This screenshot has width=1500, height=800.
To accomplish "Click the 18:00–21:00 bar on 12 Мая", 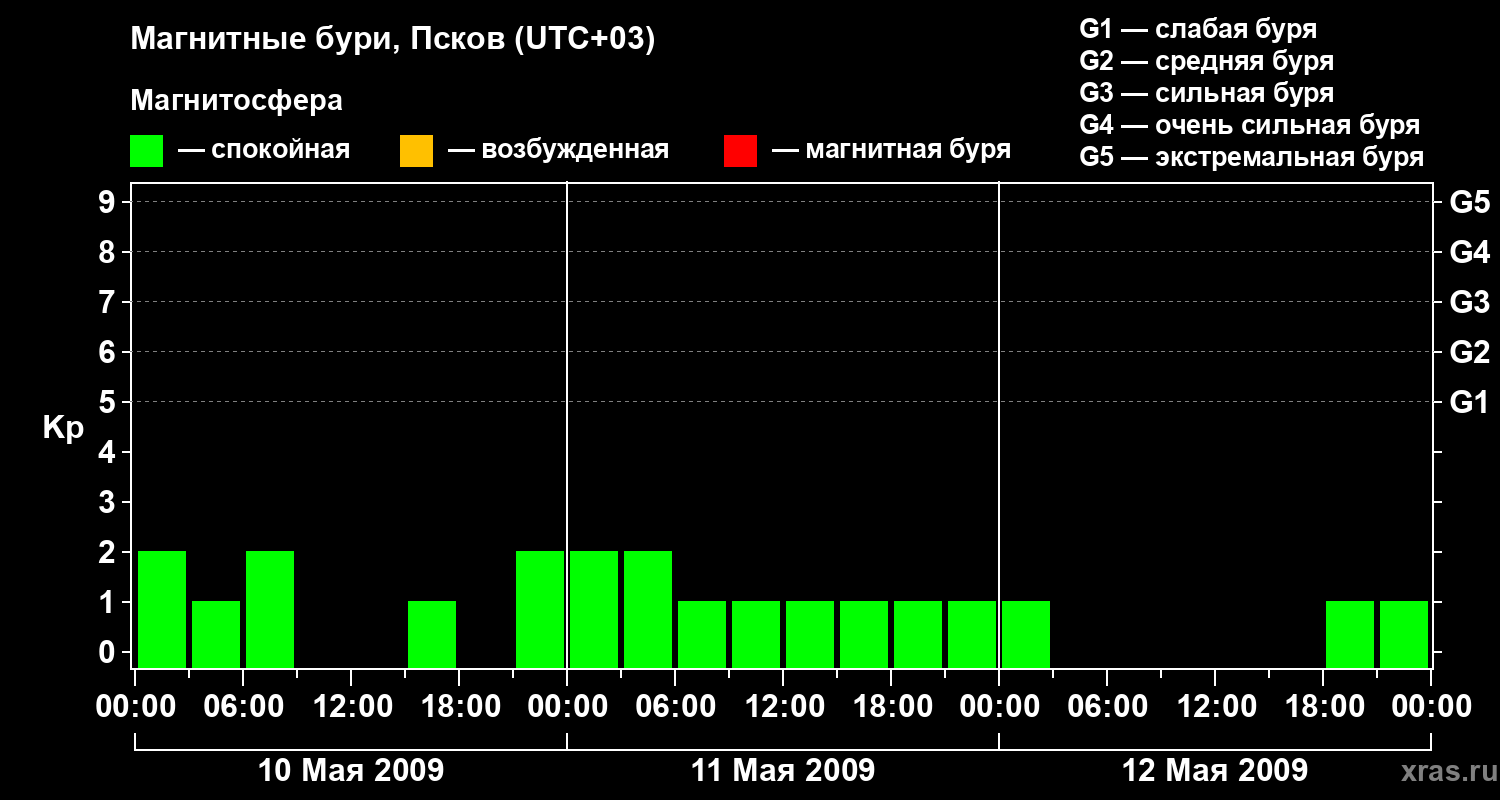I will [1350, 634].
